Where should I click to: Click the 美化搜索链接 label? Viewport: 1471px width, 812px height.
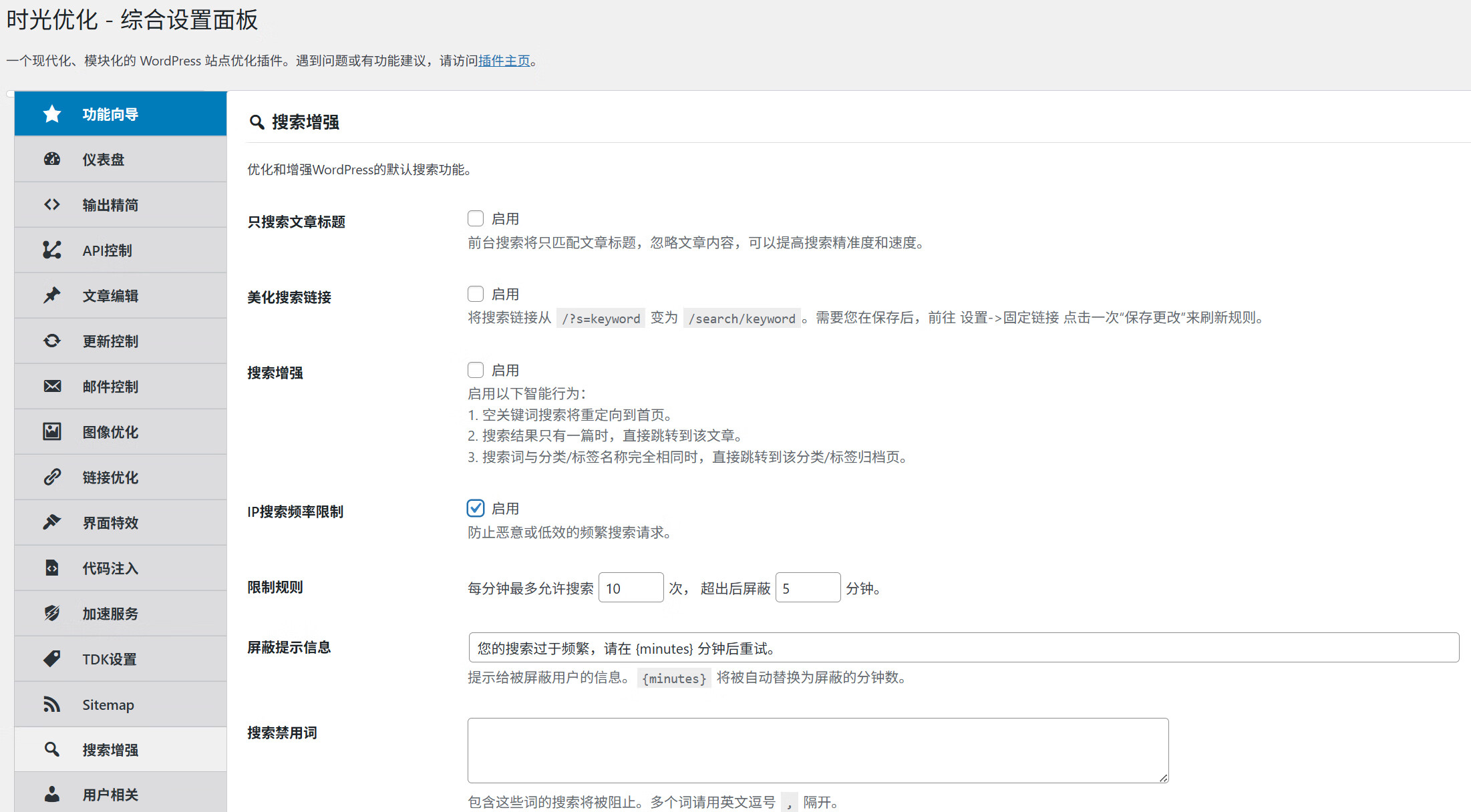(x=289, y=297)
